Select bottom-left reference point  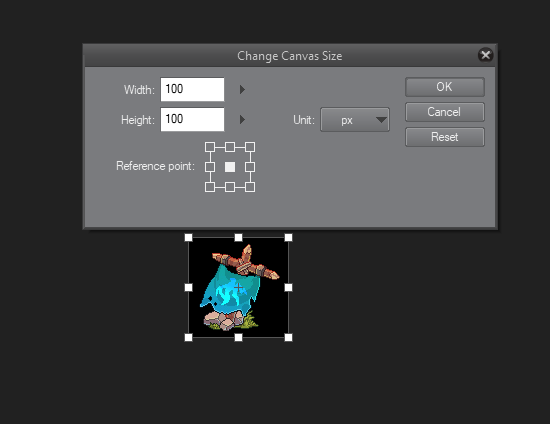pyautogui.click(x=210, y=187)
